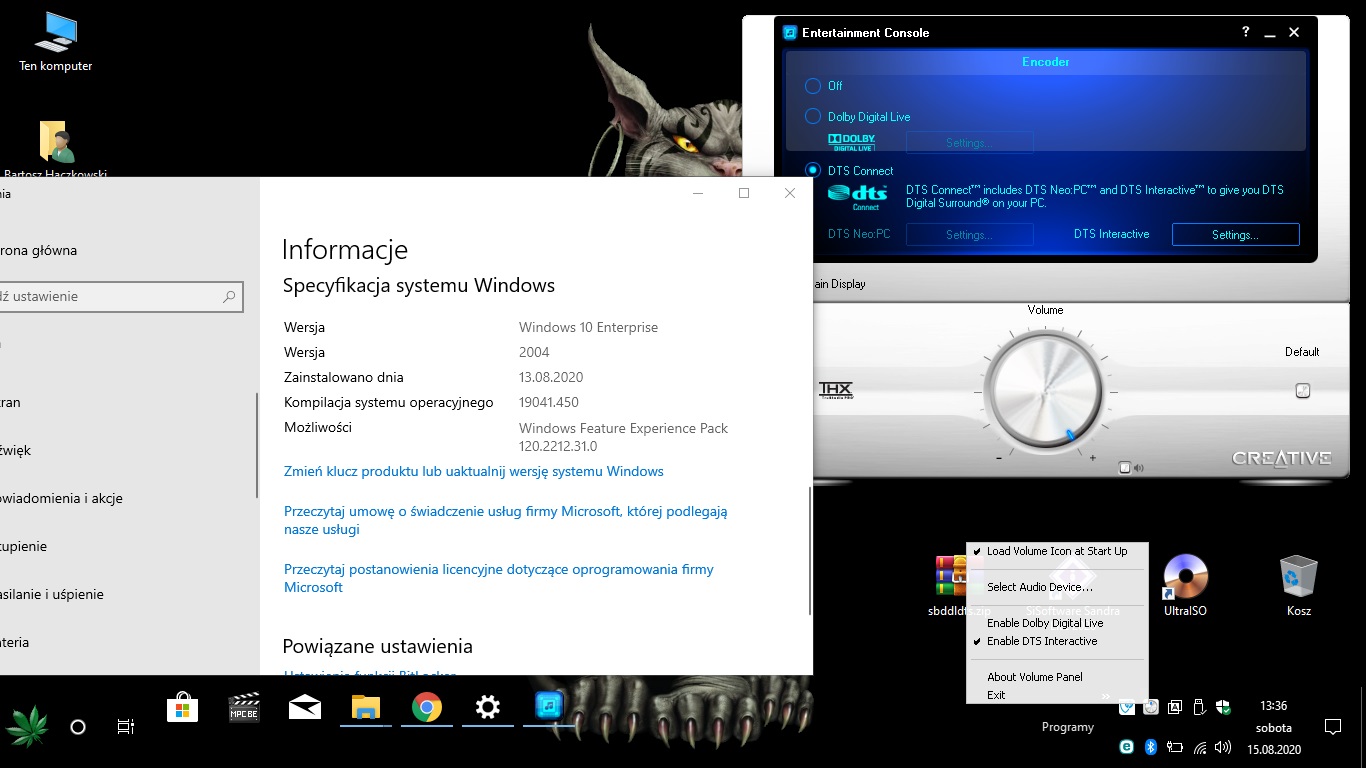Click the Encoder header in Entertainment Console
Screen dimensions: 1366x768
[1045, 62]
